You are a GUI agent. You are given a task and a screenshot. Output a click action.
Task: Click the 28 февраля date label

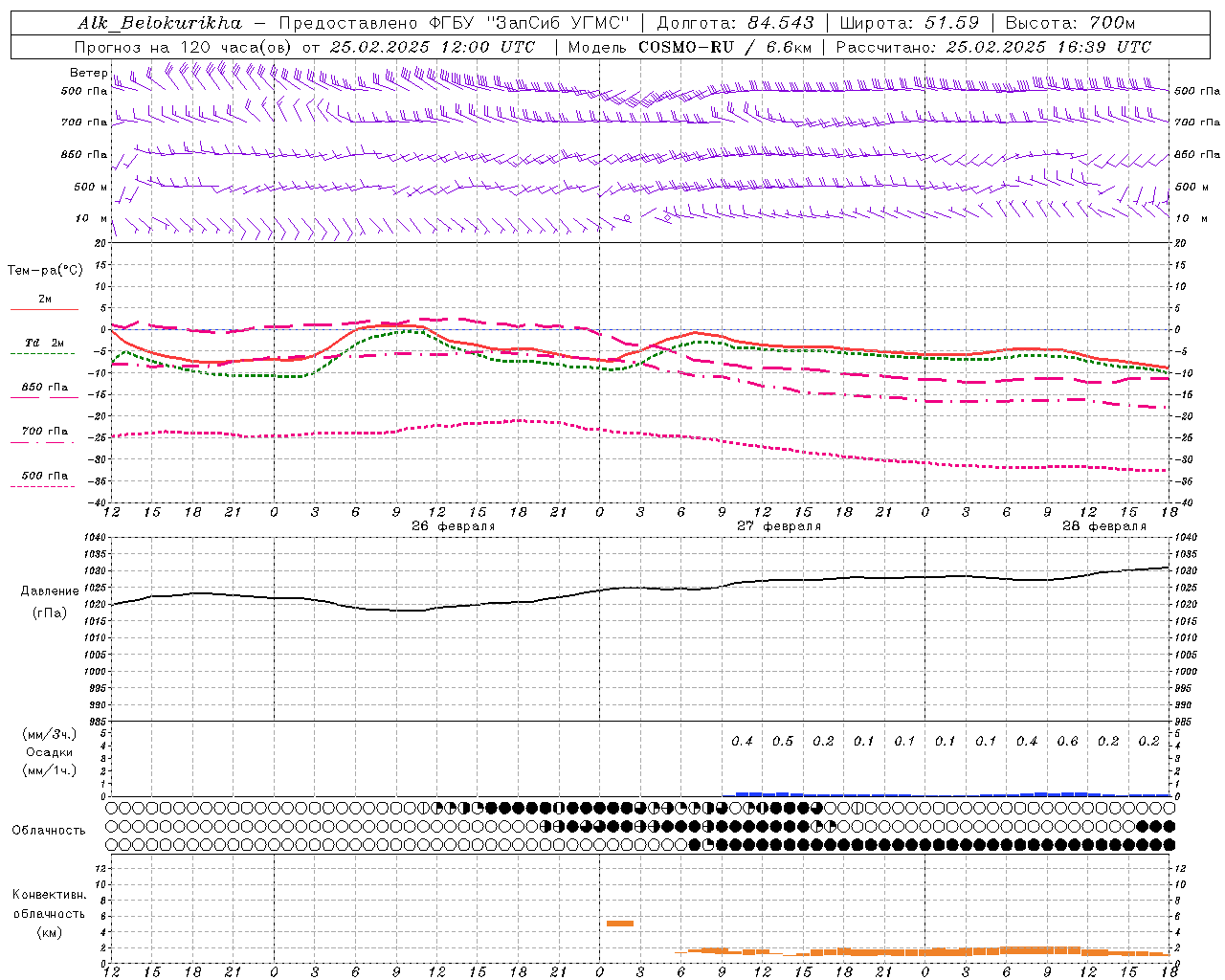(1104, 525)
